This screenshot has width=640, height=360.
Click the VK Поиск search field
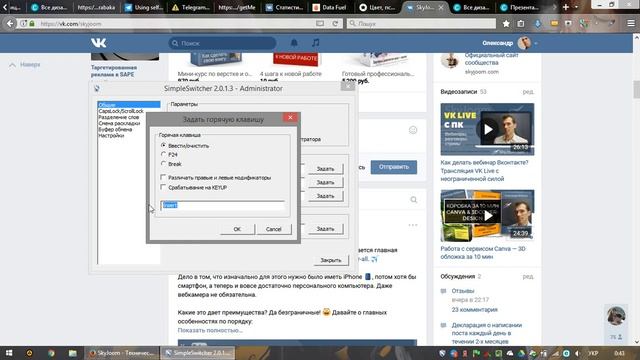[222, 43]
